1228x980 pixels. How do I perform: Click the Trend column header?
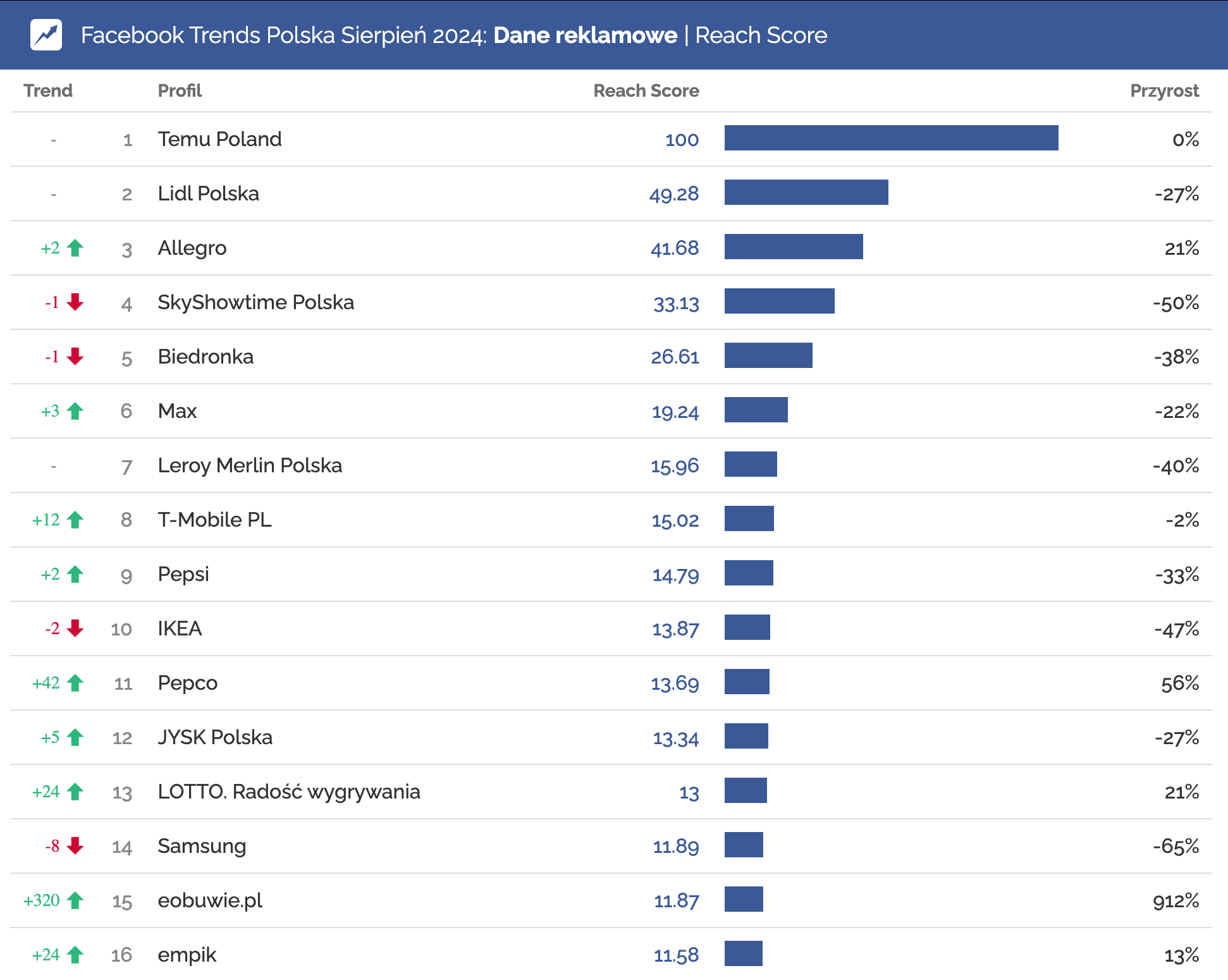tap(48, 90)
